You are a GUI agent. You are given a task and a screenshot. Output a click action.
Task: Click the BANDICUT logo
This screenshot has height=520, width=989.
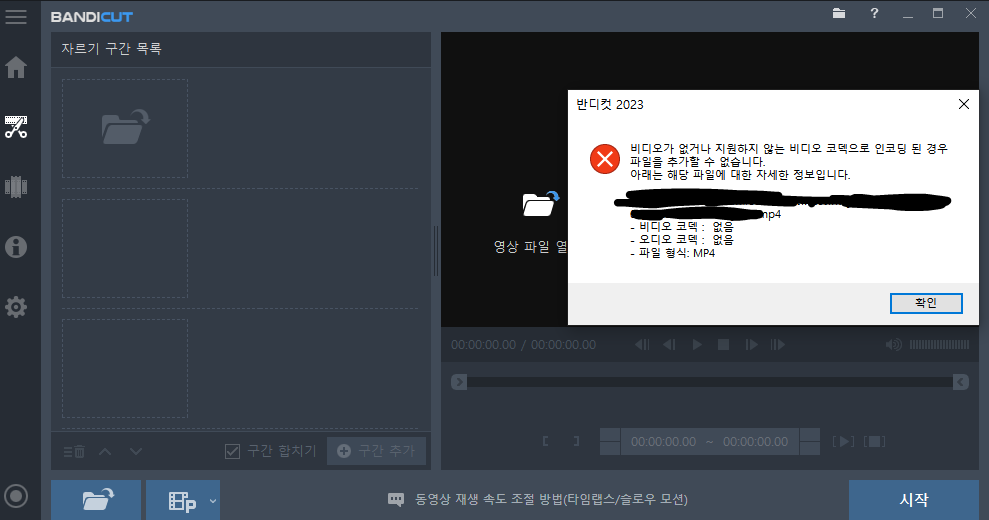click(x=92, y=17)
